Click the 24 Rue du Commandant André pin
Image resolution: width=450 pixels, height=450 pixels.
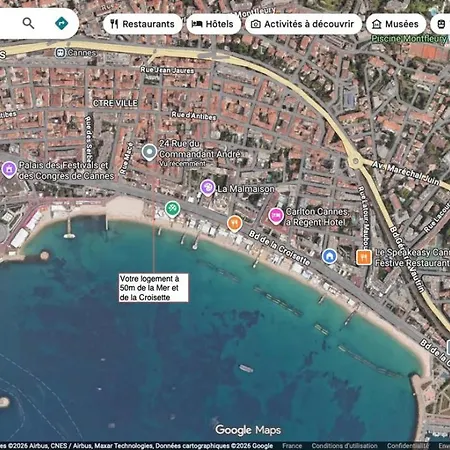(149, 152)
